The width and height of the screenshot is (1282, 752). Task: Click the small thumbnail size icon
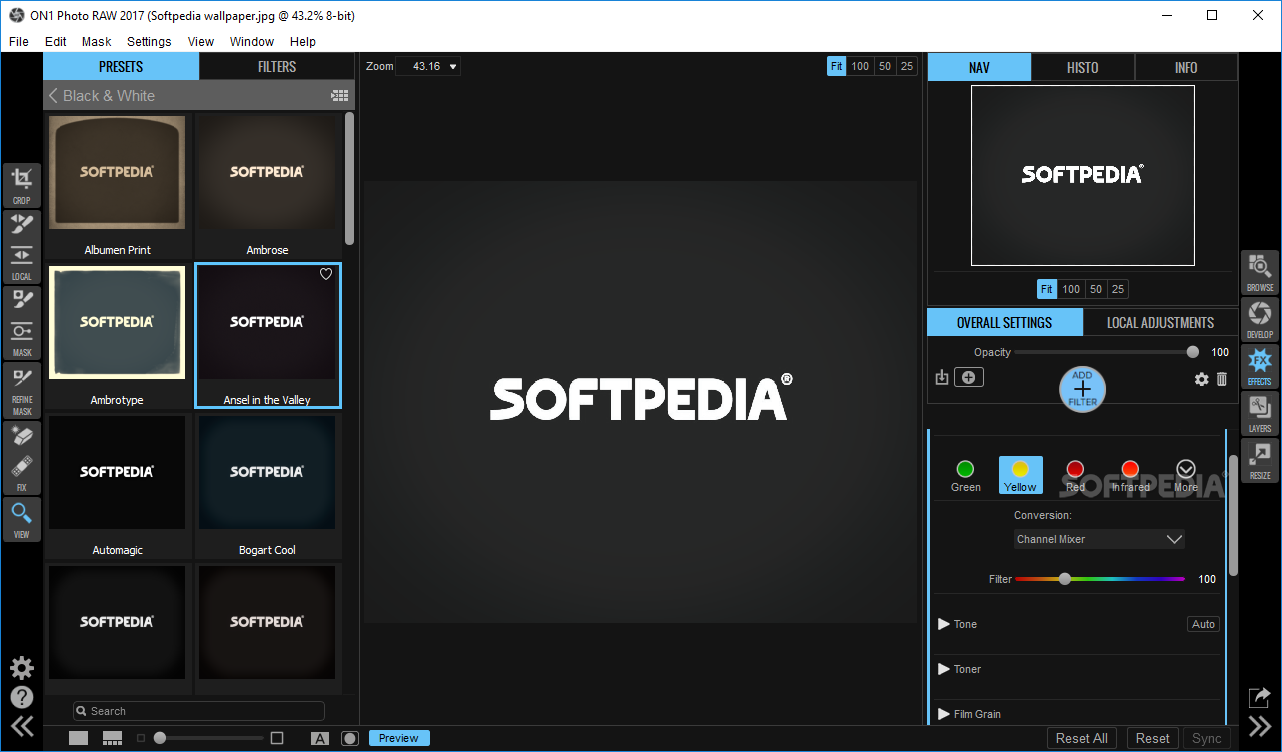pyautogui.click(x=141, y=738)
